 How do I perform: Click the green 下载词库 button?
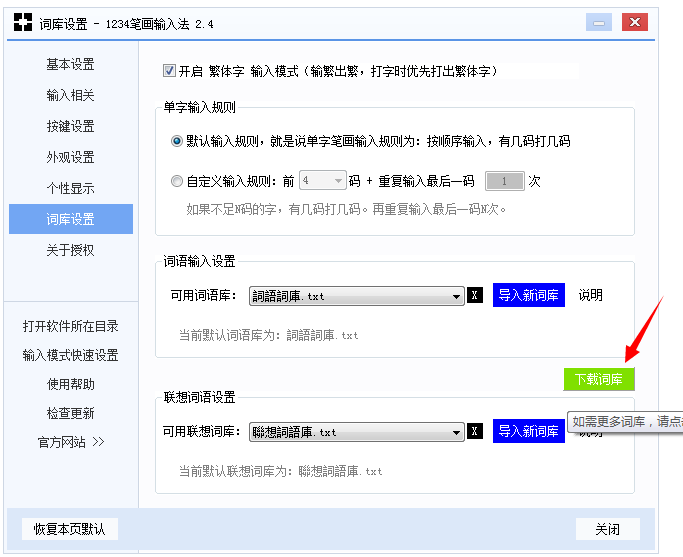point(598,380)
